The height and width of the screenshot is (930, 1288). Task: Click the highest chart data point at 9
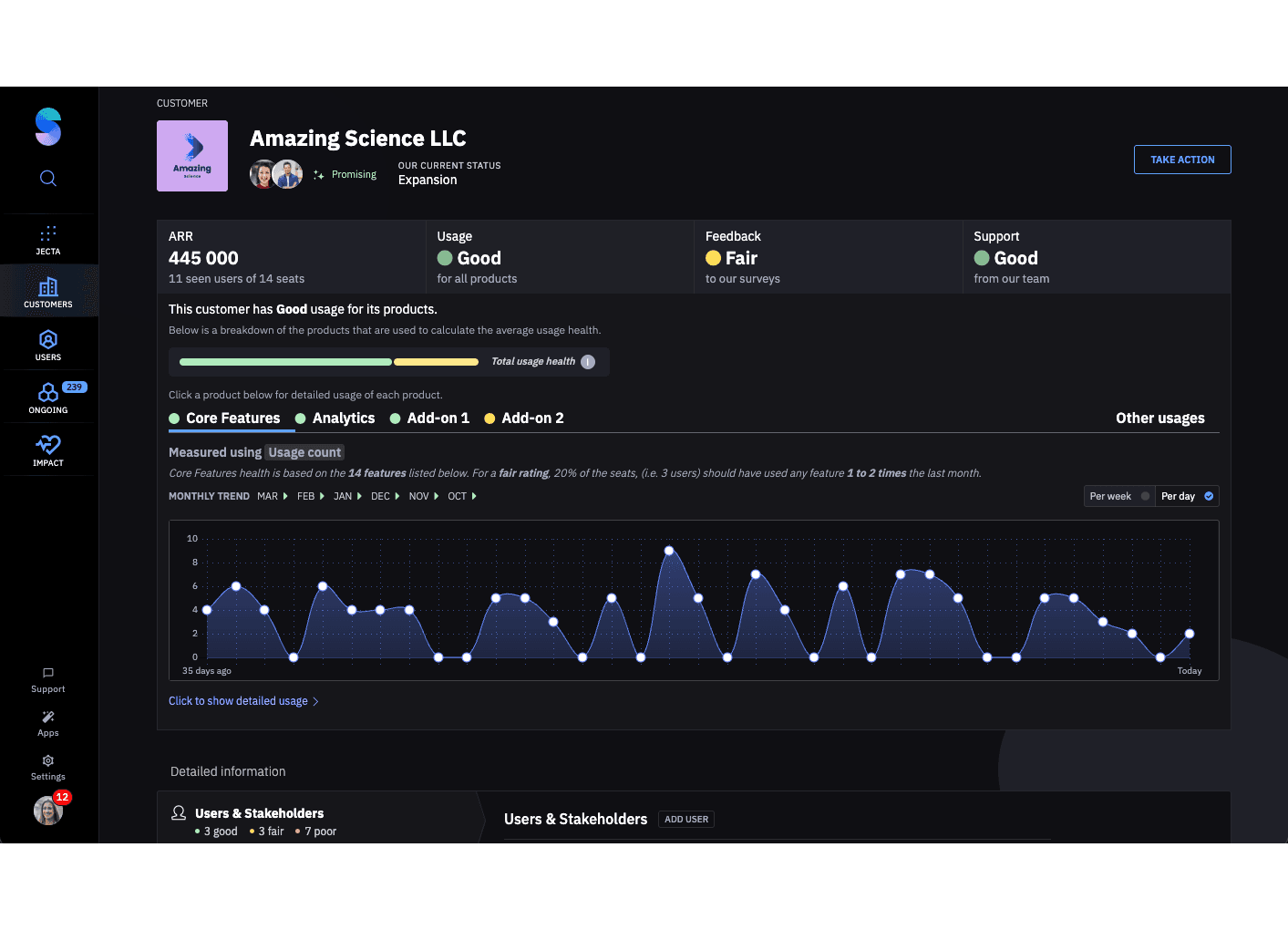[669, 551]
